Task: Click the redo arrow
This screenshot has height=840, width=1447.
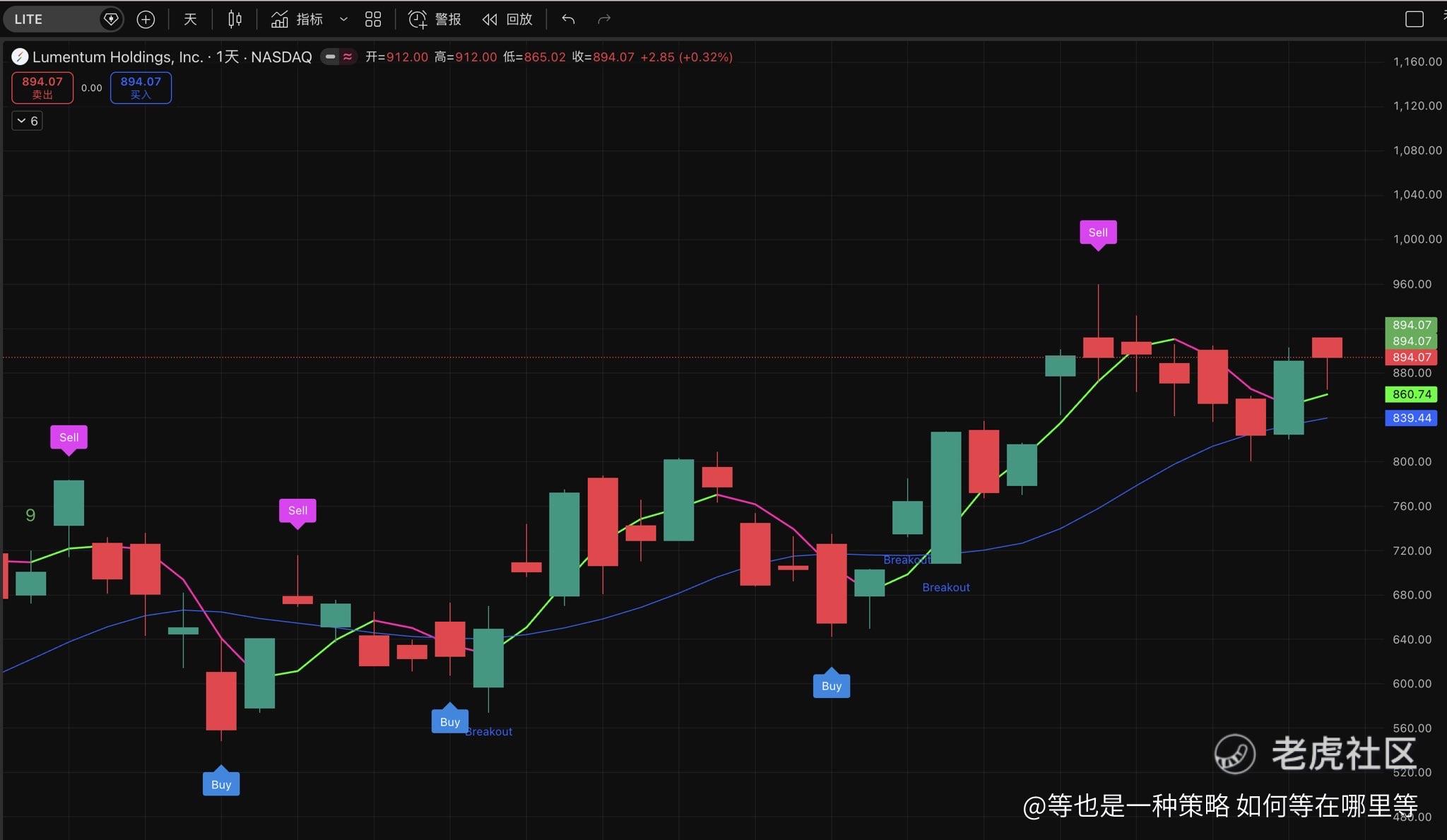Action: [603, 20]
